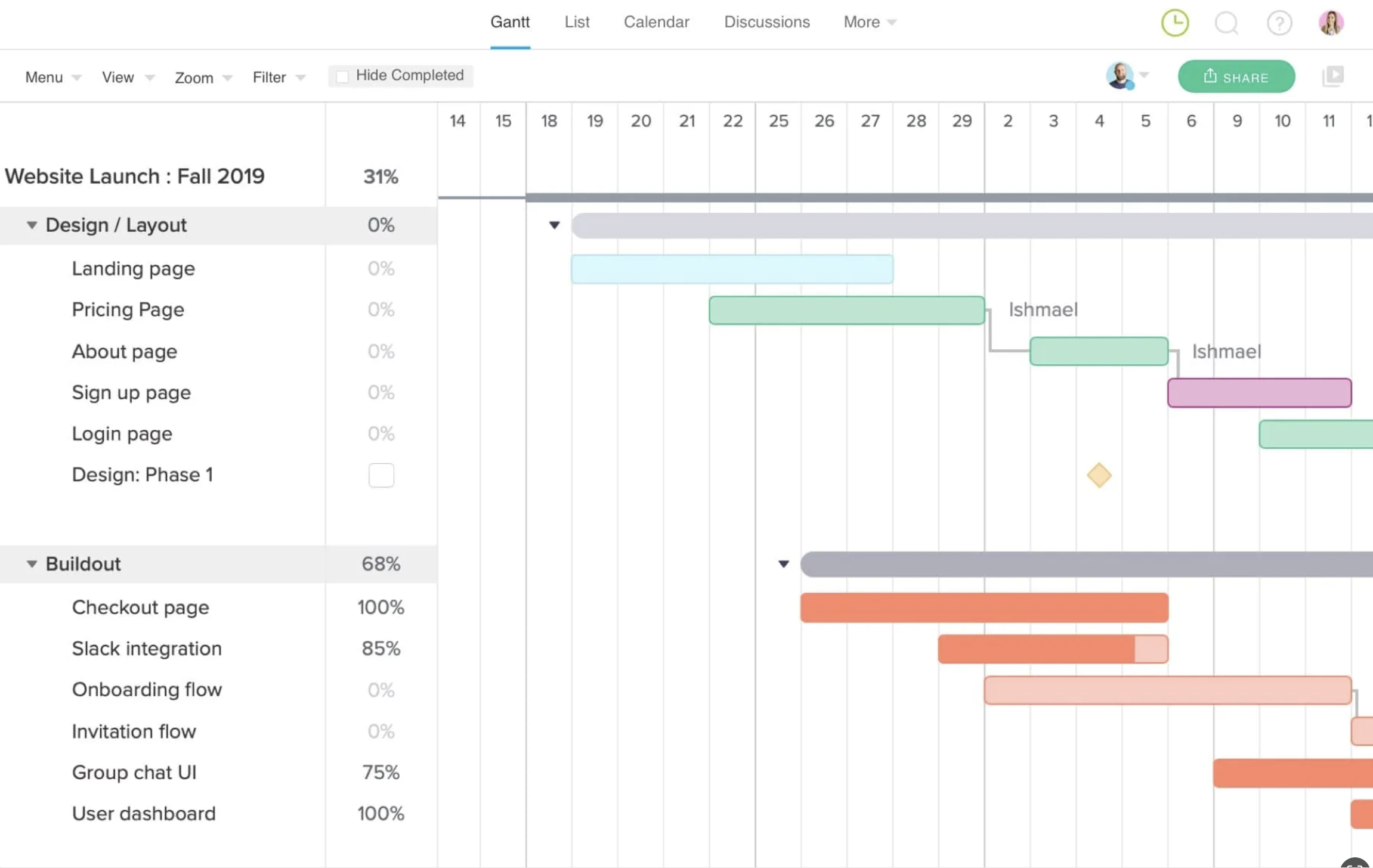The width and height of the screenshot is (1373, 868).
Task: Select the About page task name
Action: point(124,352)
